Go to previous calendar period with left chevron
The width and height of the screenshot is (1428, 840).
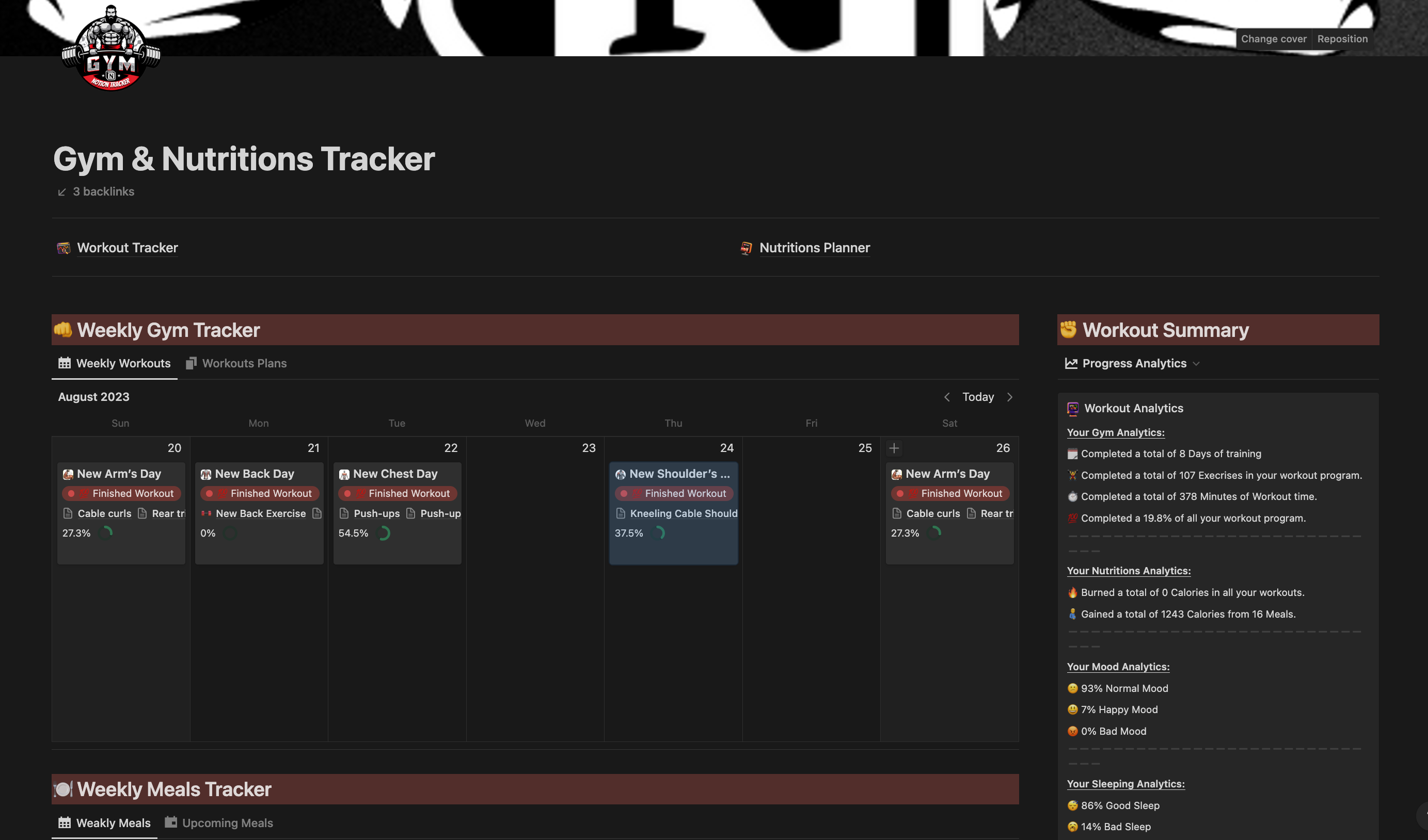946,397
